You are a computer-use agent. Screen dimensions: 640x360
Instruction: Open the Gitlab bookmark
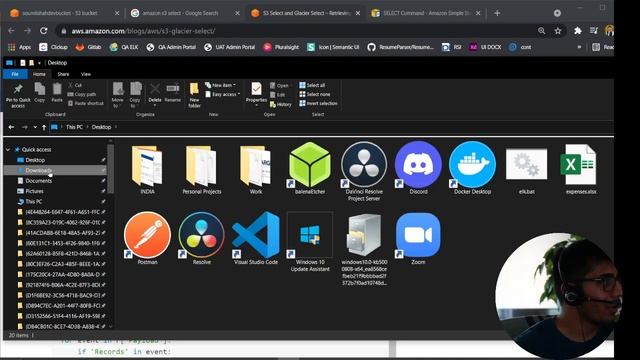coord(88,47)
